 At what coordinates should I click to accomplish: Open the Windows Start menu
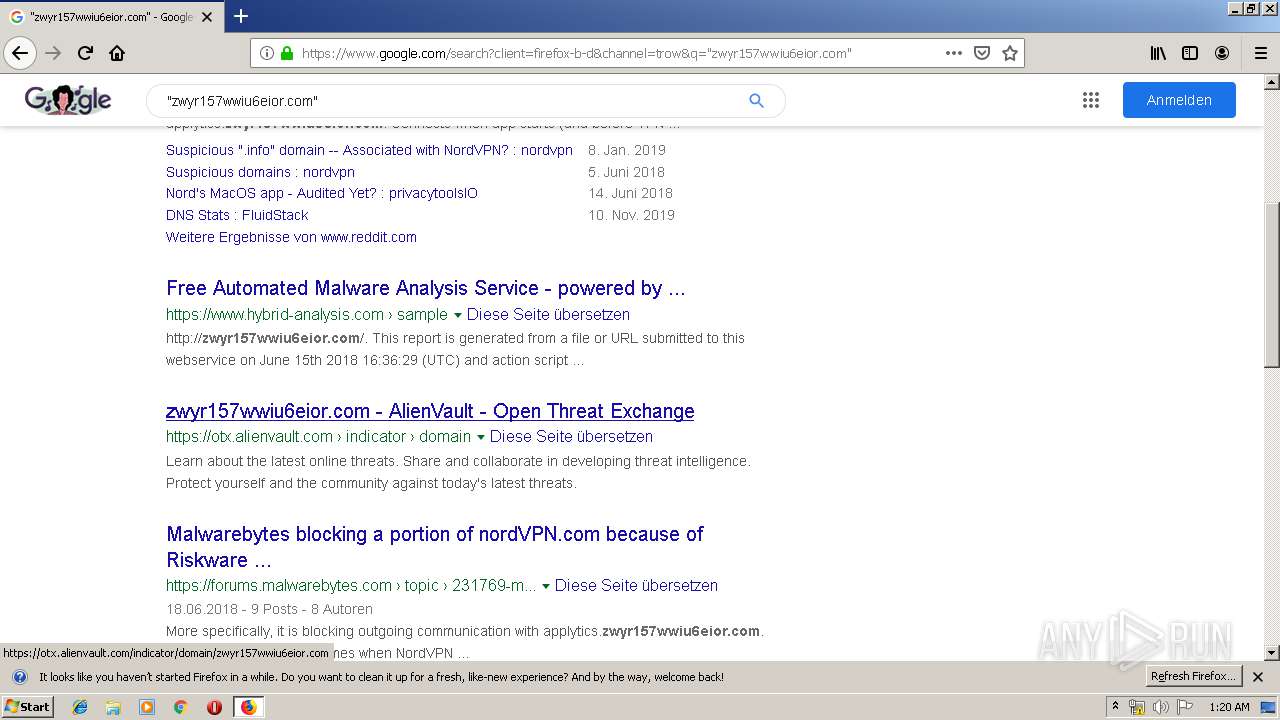(x=27, y=707)
